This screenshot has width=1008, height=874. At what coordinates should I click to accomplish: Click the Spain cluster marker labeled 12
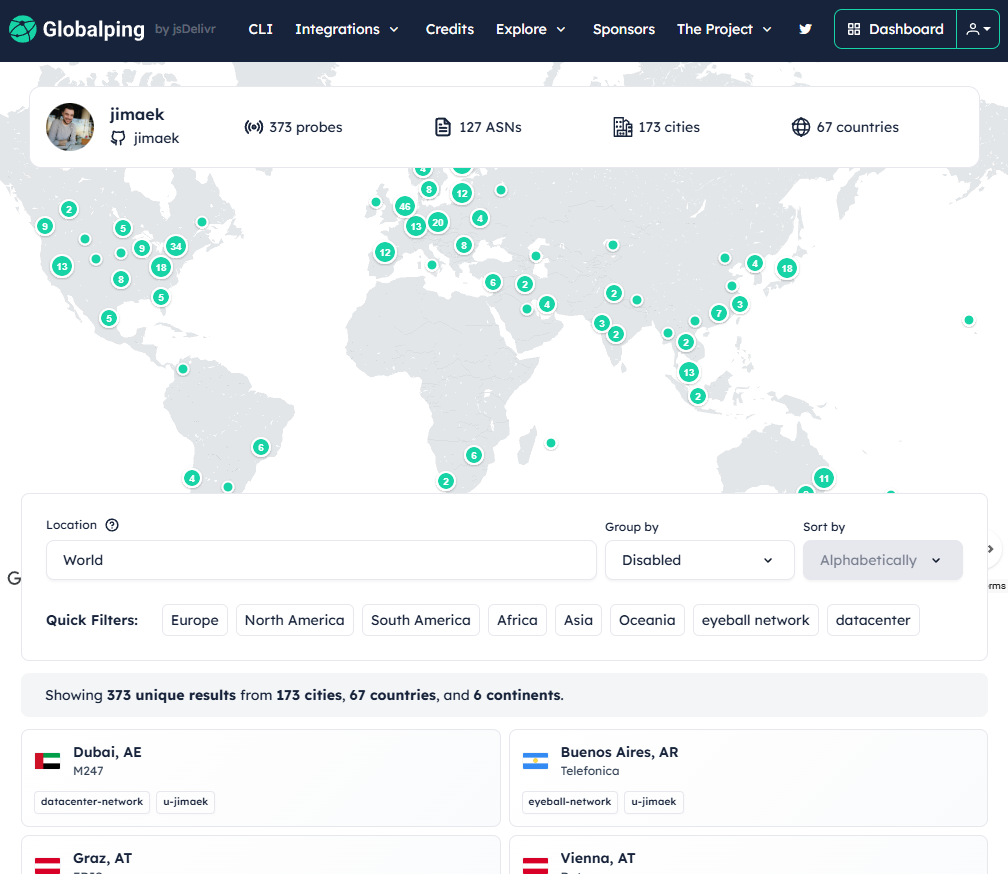coord(384,252)
